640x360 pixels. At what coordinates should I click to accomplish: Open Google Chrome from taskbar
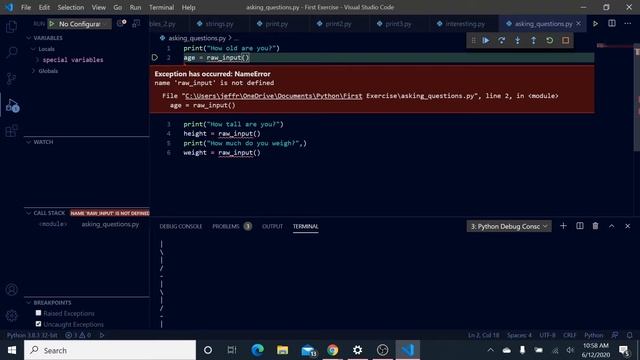coord(333,350)
